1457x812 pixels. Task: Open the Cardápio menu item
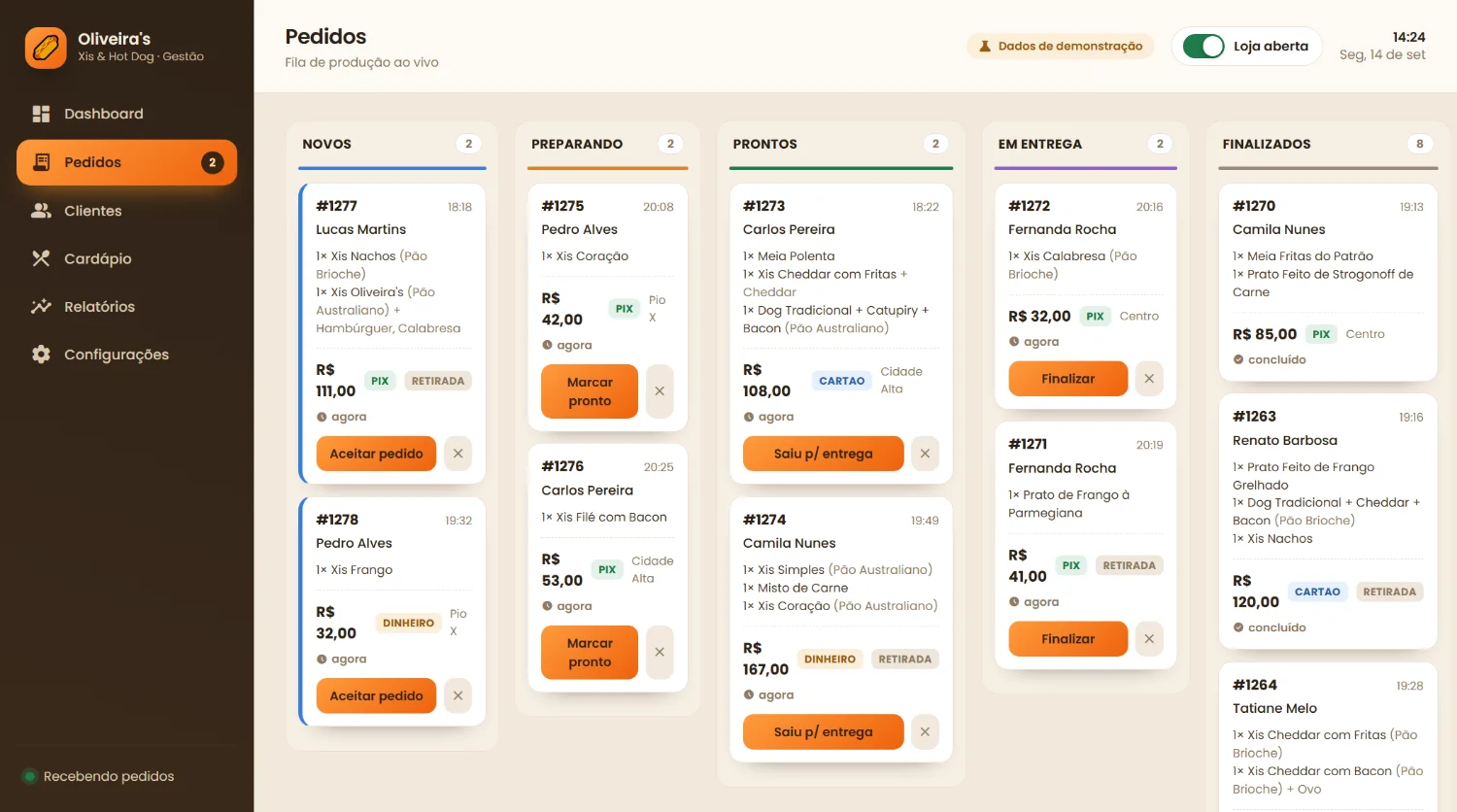click(x=127, y=258)
